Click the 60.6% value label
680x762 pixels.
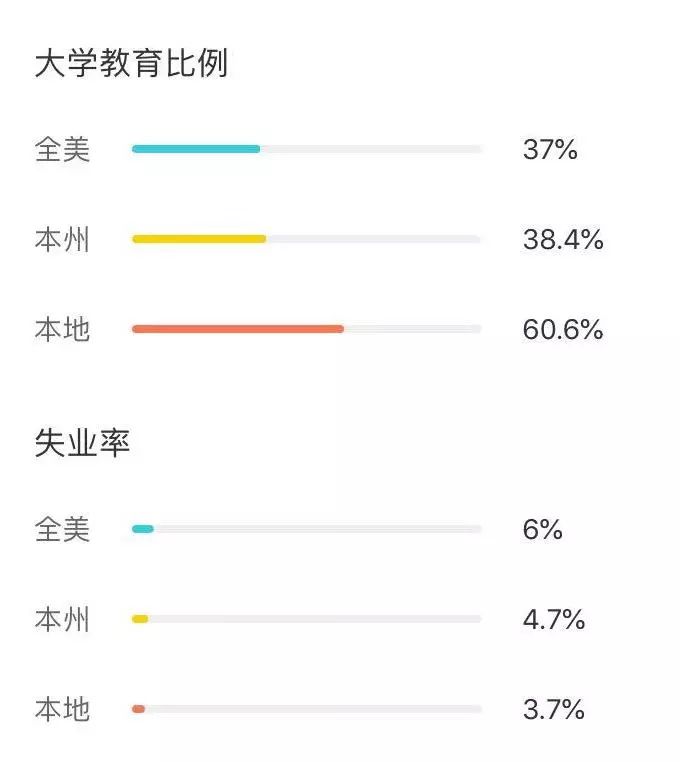(x=563, y=329)
